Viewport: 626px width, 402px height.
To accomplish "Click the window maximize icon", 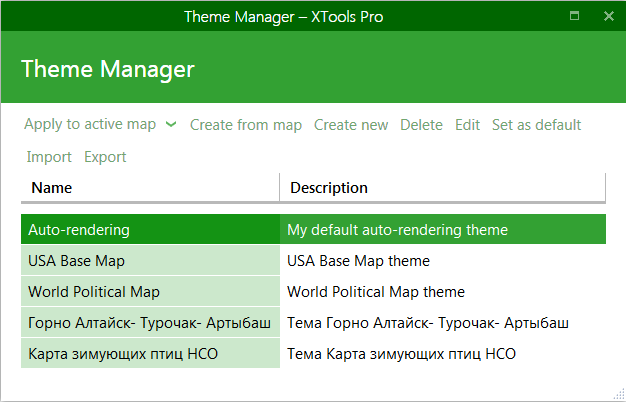I will point(574,16).
